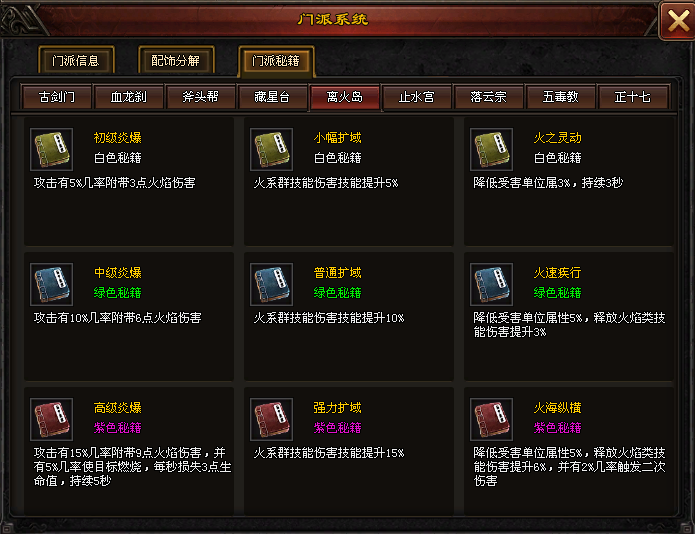This screenshot has height=534, width=695.
Task: Close the 门派系统 window
Action: click(678, 20)
